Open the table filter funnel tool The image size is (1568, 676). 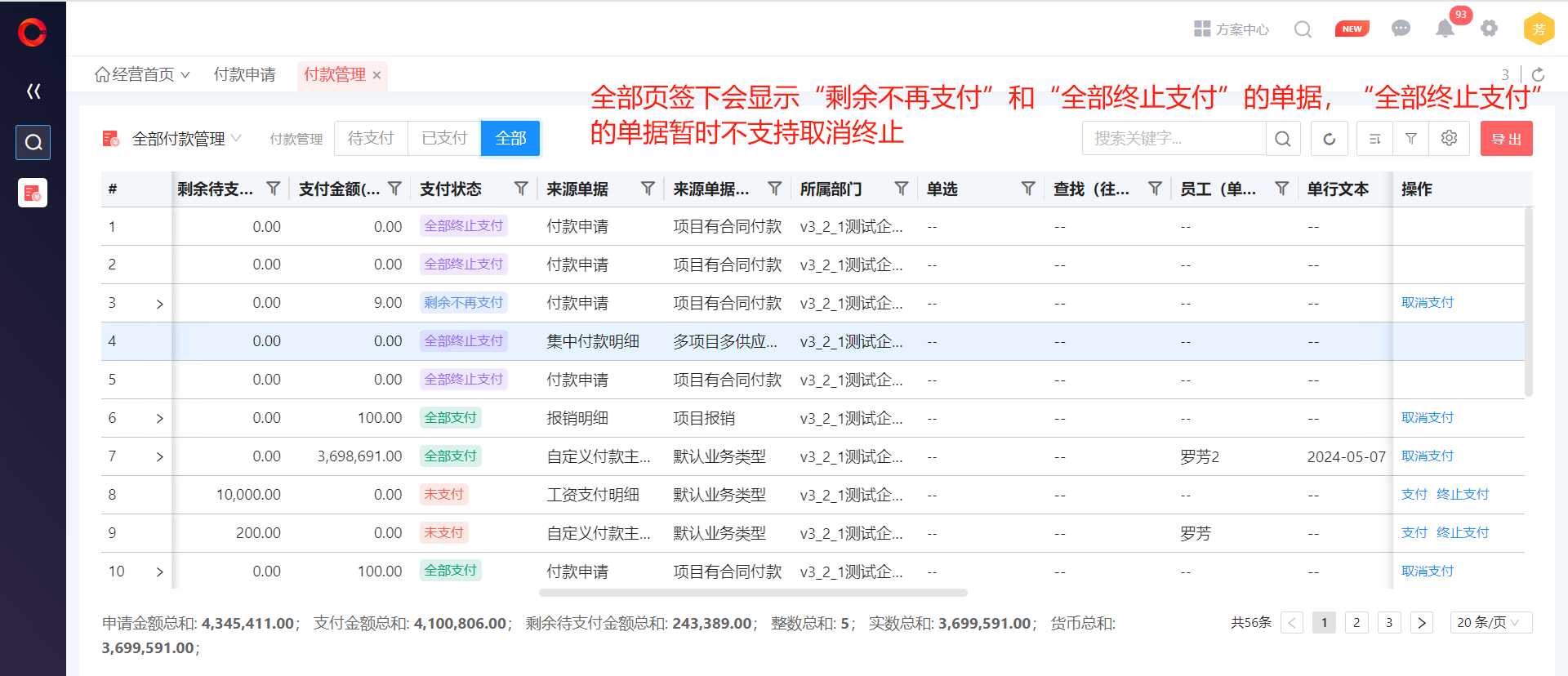click(x=1410, y=139)
